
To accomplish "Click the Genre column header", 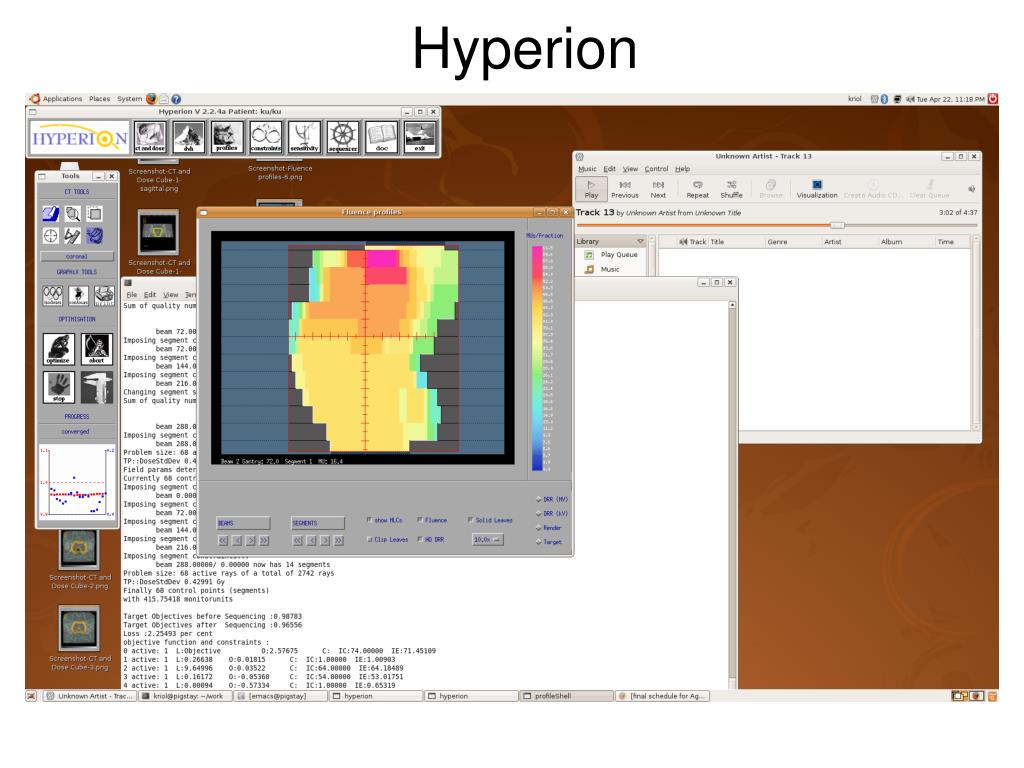I will pyautogui.click(x=777, y=242).
